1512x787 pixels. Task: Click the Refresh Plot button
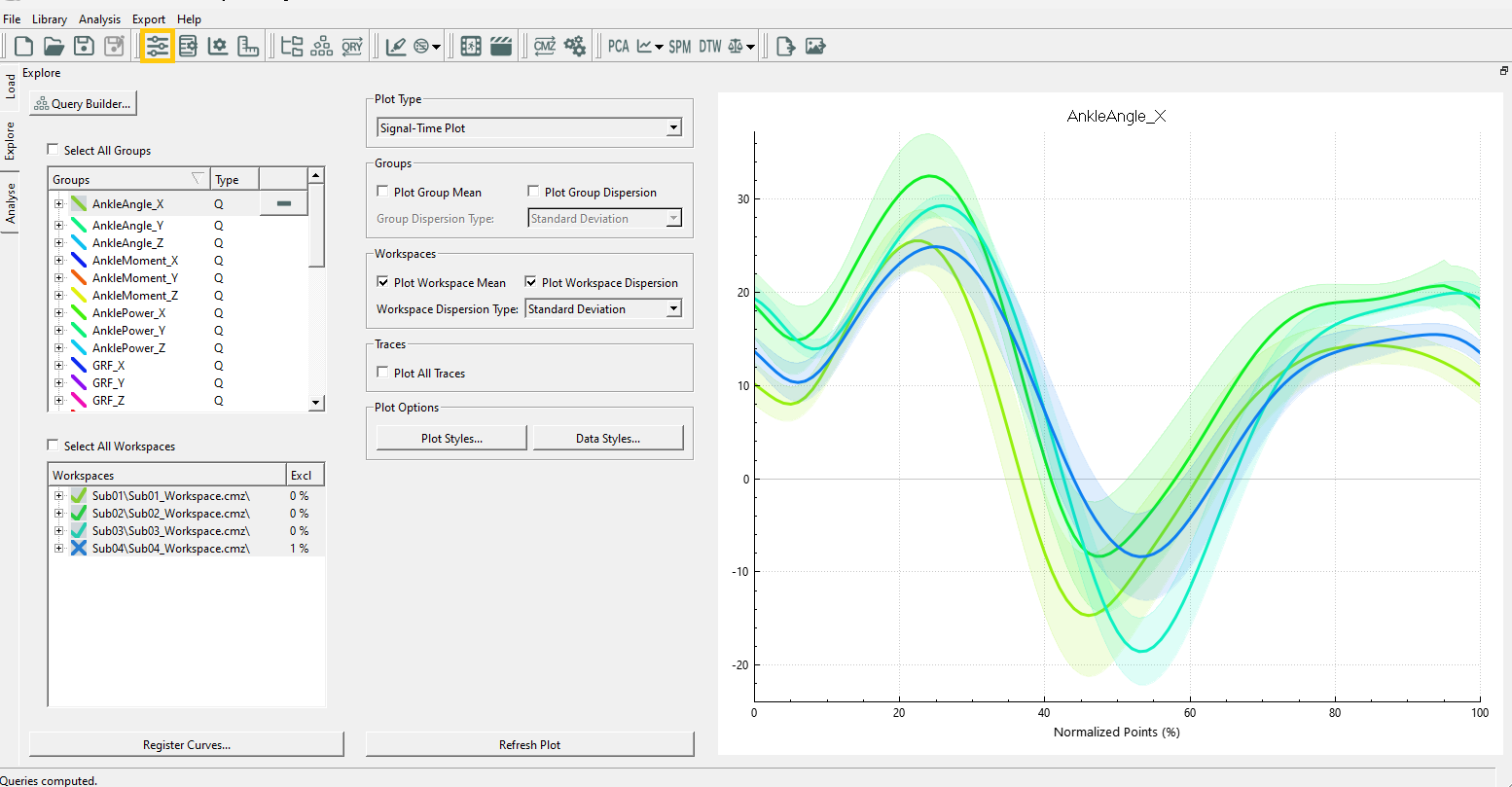coord(530,744)
